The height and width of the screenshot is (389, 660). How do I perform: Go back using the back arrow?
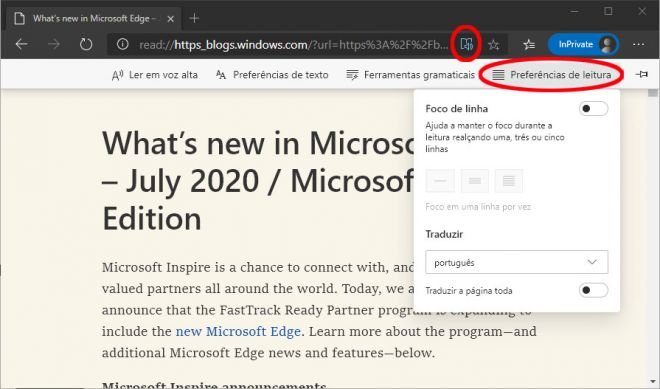pyautogui.click(x=21, y=44)
